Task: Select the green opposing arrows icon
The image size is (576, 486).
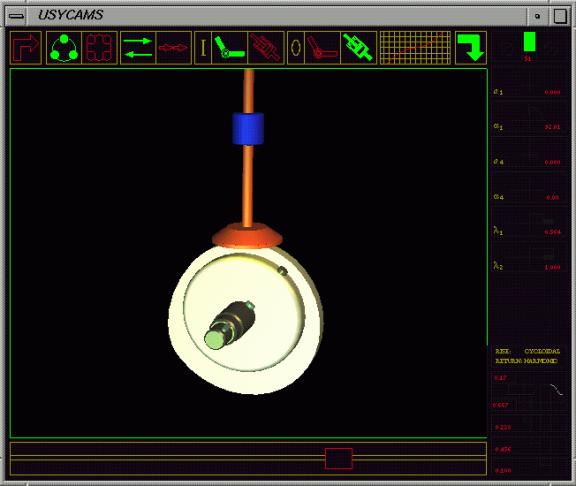Action: 138,48
